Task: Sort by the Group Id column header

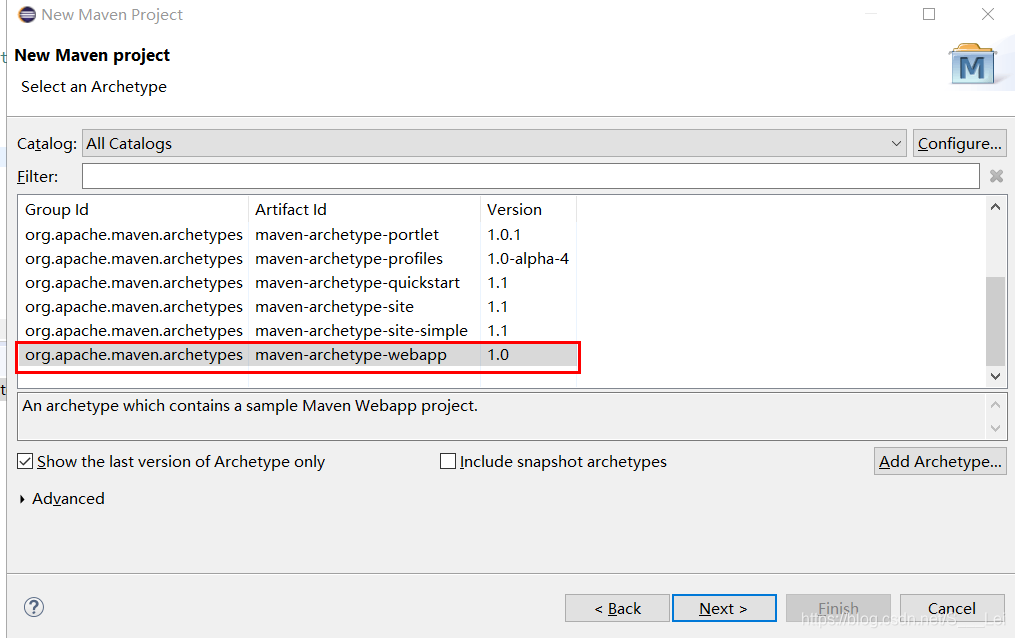Action: coord(133,210)
